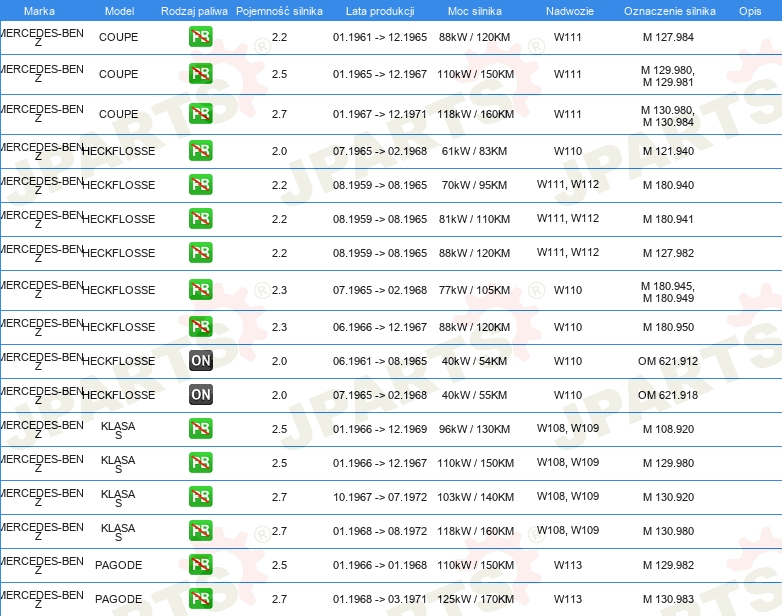Image resolution: width=782 pixels, height=616 pixels.
Task: Click the 'Pojemność silnika' column header
Action: pos(279,11)
